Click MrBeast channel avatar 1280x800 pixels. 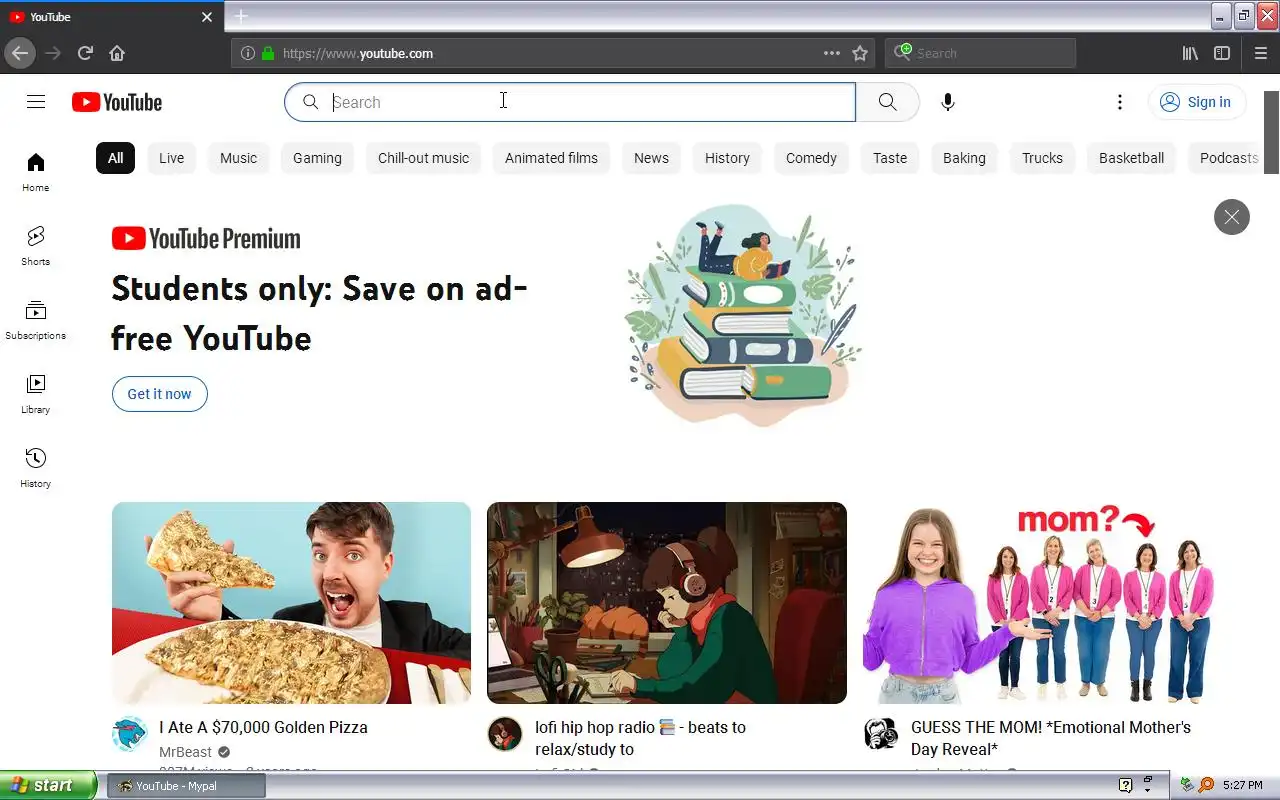click(129, 735)
